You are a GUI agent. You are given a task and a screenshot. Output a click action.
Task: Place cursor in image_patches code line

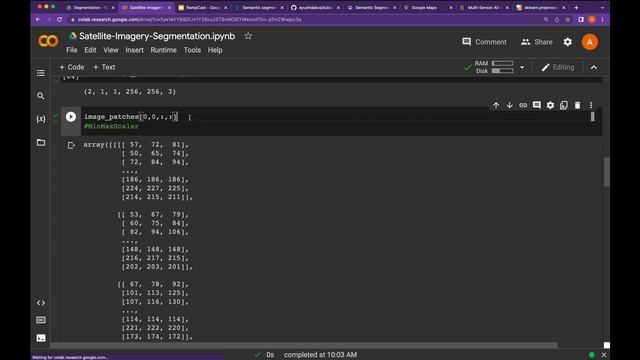(131, 117)
